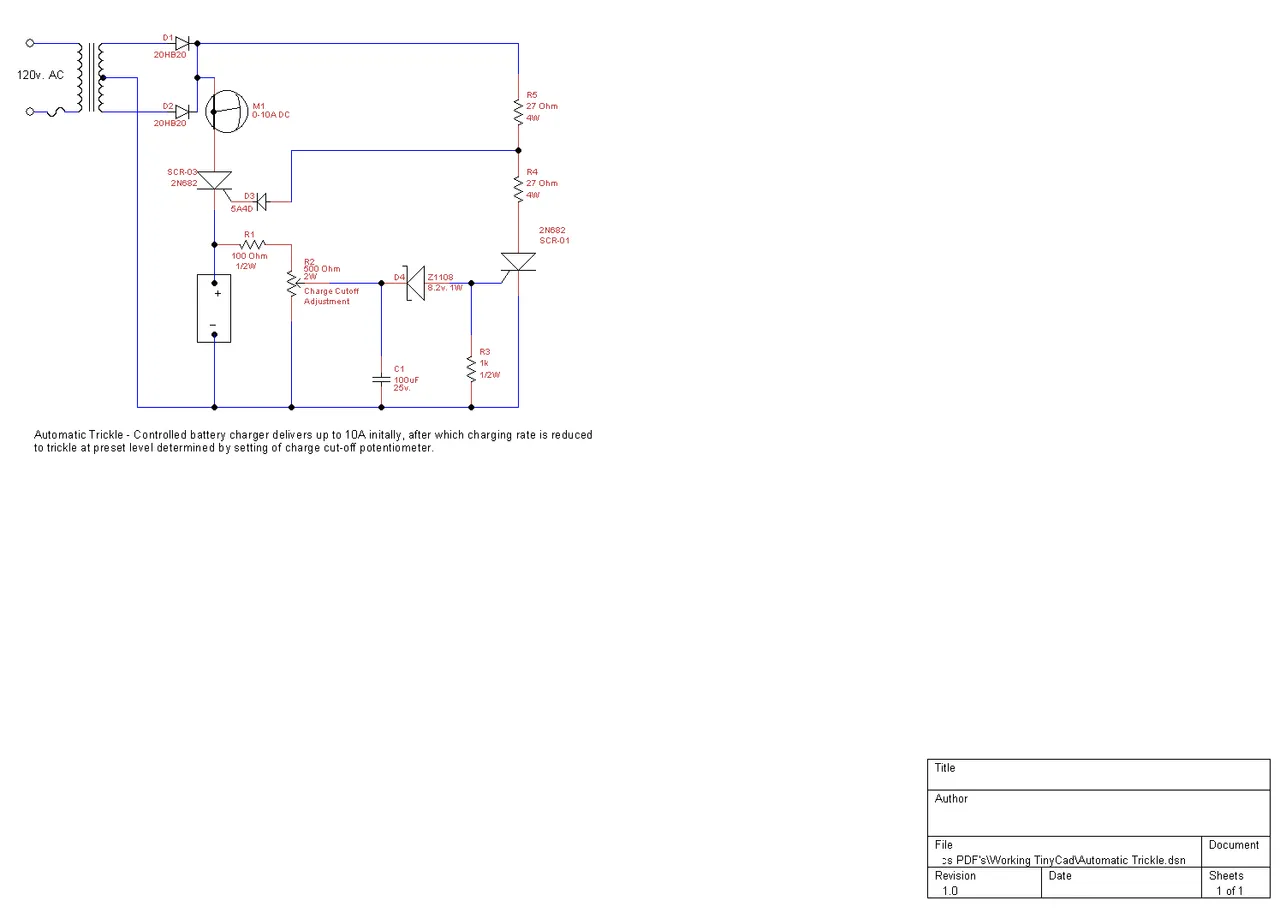This screenshot has width=1280, height=908.
Task: Click the R5 resistor symbol
Action: point(518,111)
